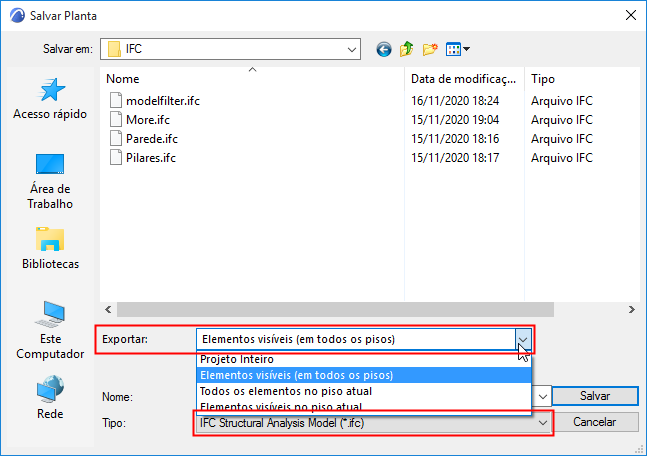Image resolution: width=647 pixels, height=456 pixels.
Task: Click the Salvar button
Action: click(595, 396)
